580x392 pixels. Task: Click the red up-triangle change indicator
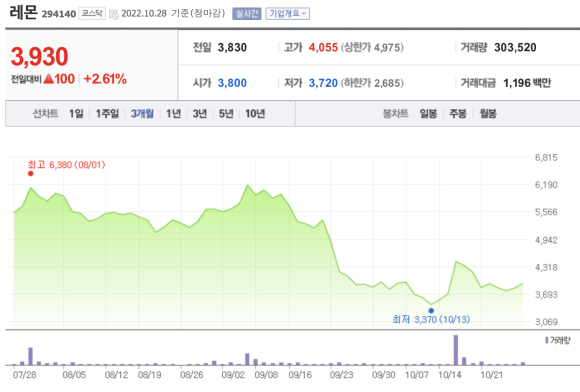[49, 79]
